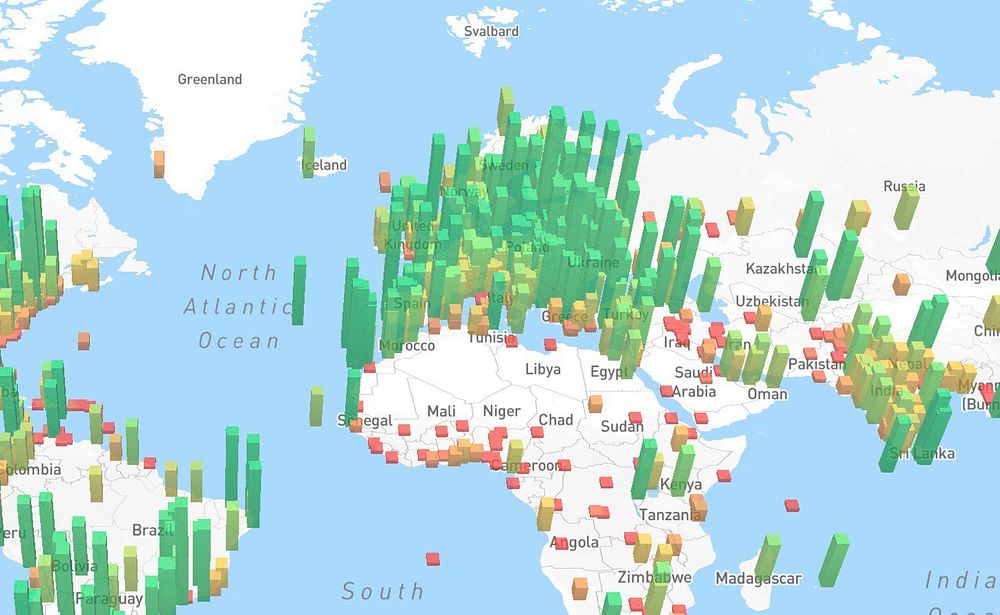Click the lone red marker in South Atlantic
This screenshot has height=615, width=1000.
click(x=433, y=559)
